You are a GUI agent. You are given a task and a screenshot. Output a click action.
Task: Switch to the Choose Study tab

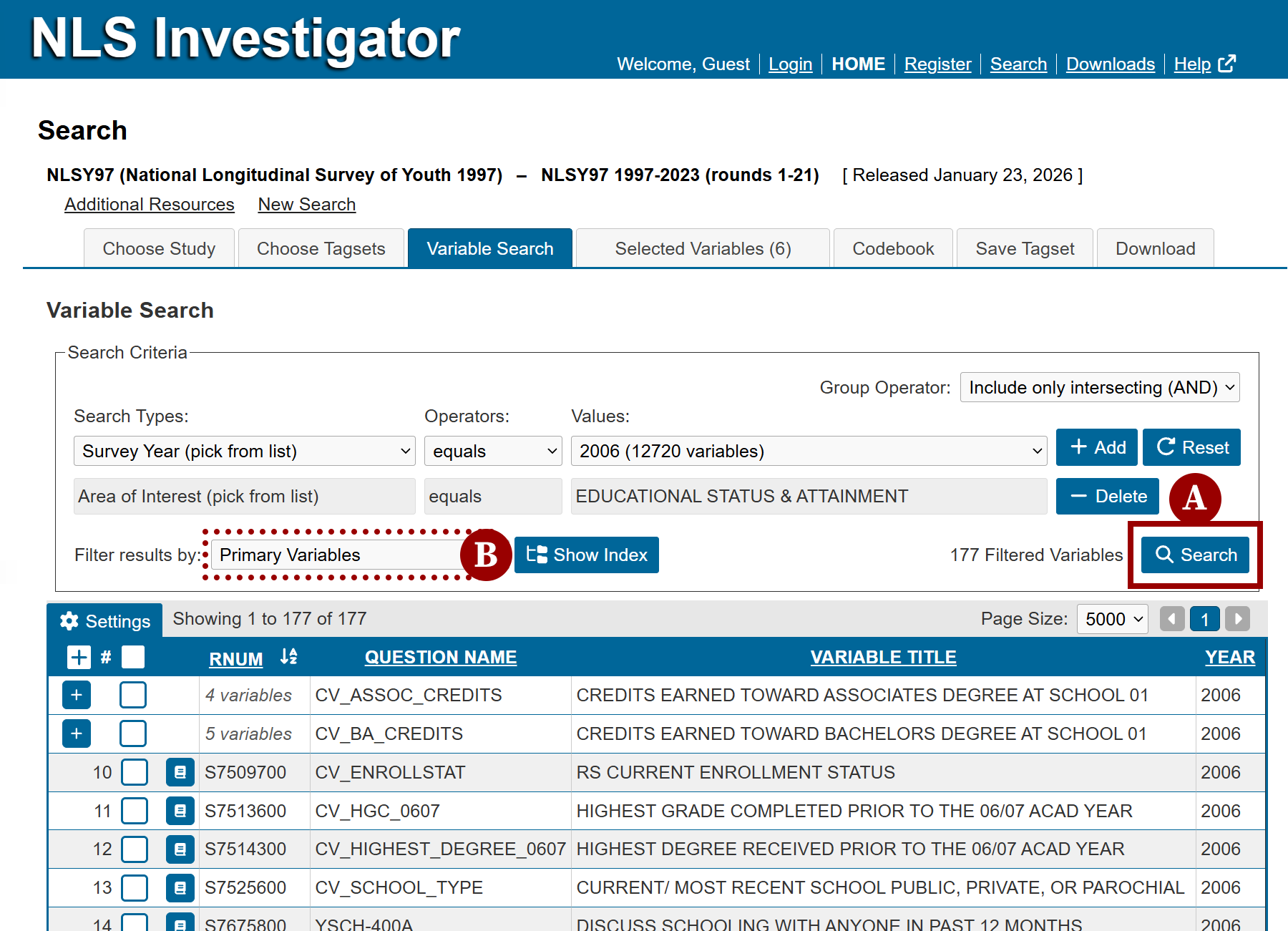(x=159, y=248)
